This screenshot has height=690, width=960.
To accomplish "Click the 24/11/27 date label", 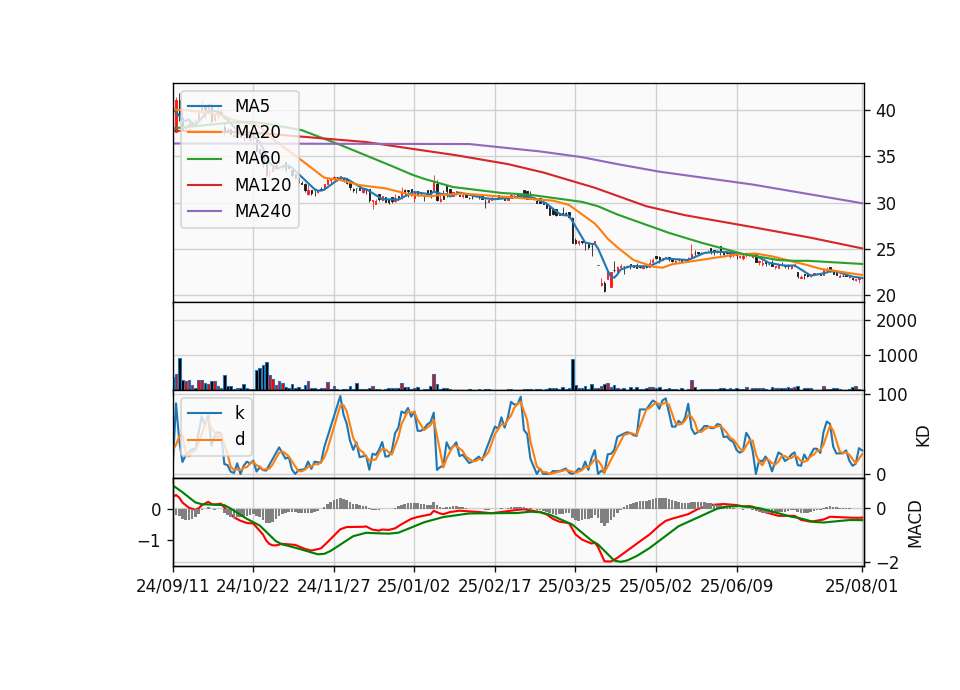I will tap(334, 586).
